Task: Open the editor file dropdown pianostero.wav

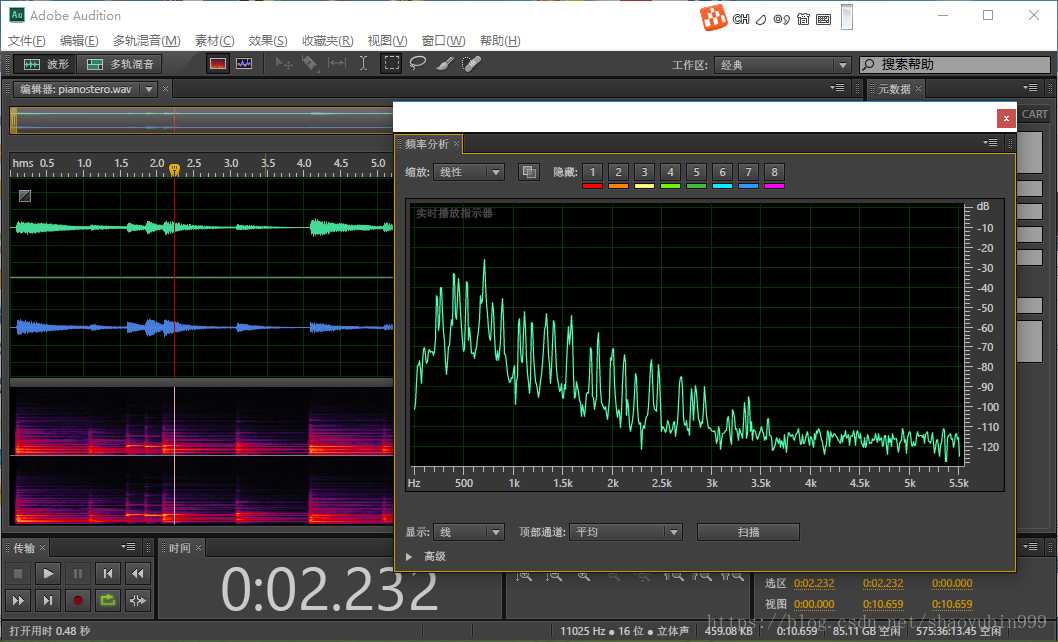Action: (x=148, y=89)
